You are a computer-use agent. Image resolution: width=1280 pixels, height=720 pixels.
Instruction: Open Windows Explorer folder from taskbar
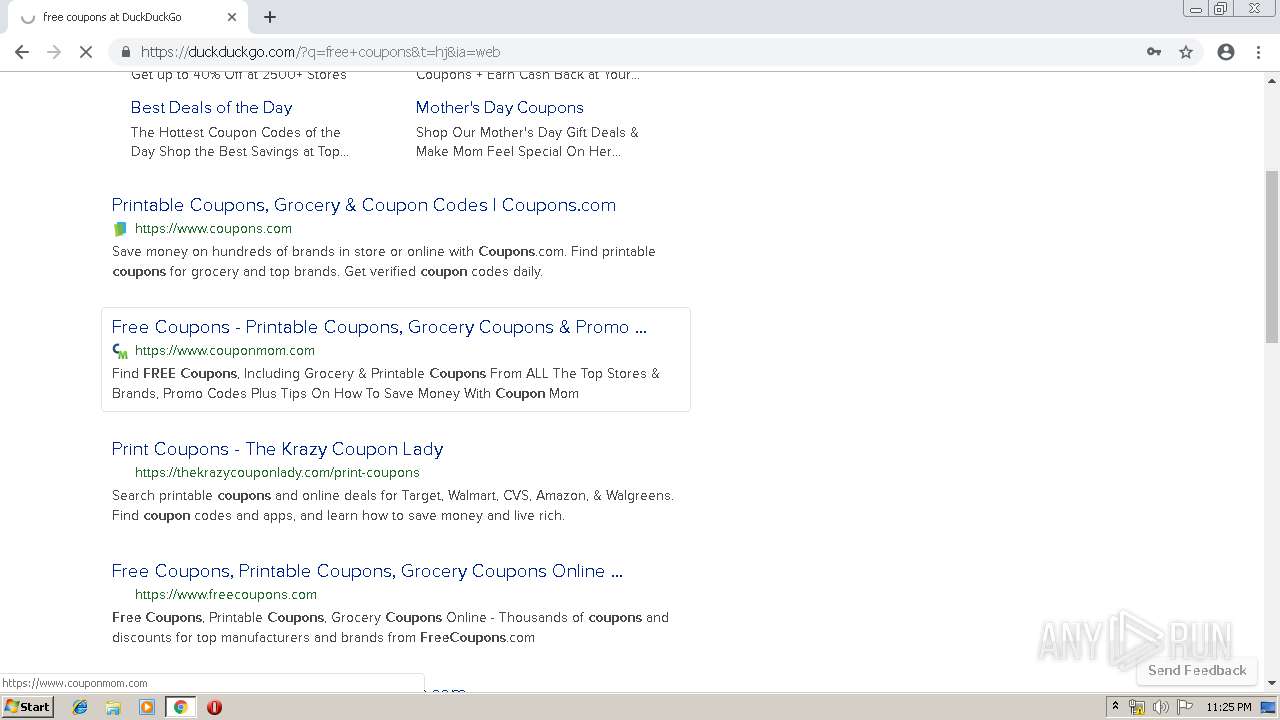113,707
